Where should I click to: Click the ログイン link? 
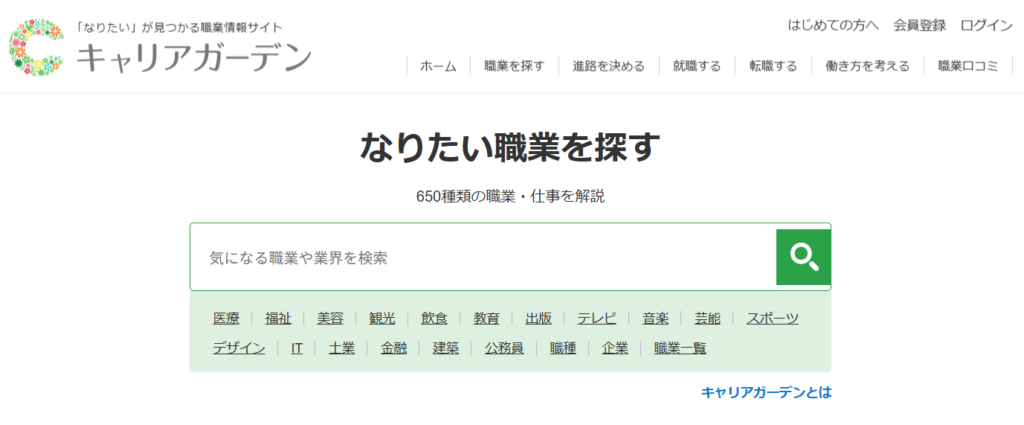(986, 25)
